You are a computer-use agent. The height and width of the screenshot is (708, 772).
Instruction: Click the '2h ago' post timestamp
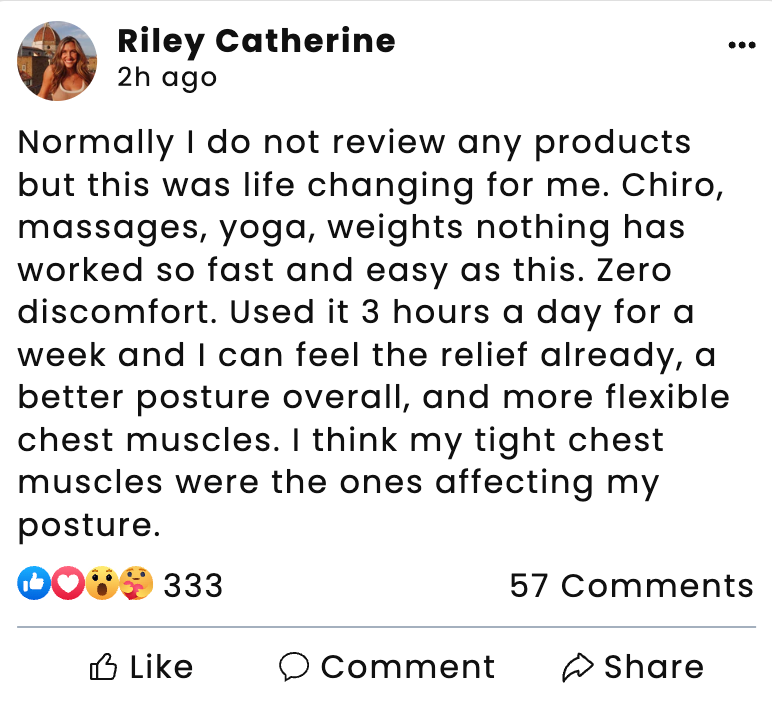pyautogui.click(x=167, y=77)
